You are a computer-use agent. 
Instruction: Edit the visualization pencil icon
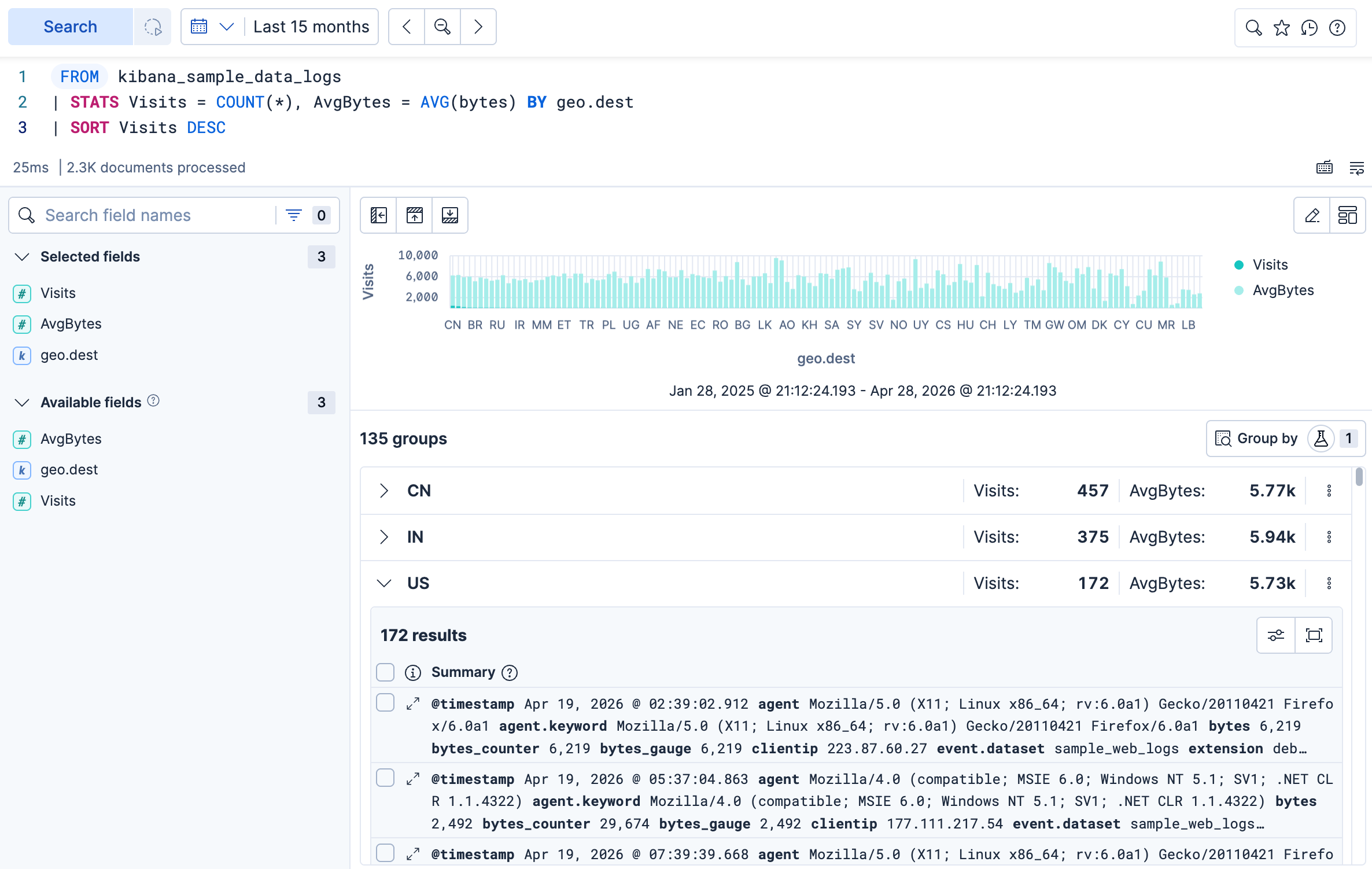tap(1312, 215)
